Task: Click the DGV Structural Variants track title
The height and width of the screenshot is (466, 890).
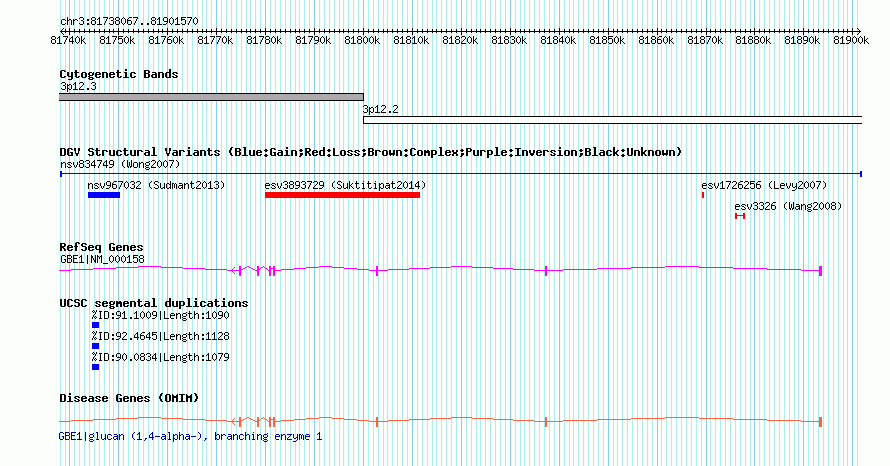Action: click(x=371, y=152)
